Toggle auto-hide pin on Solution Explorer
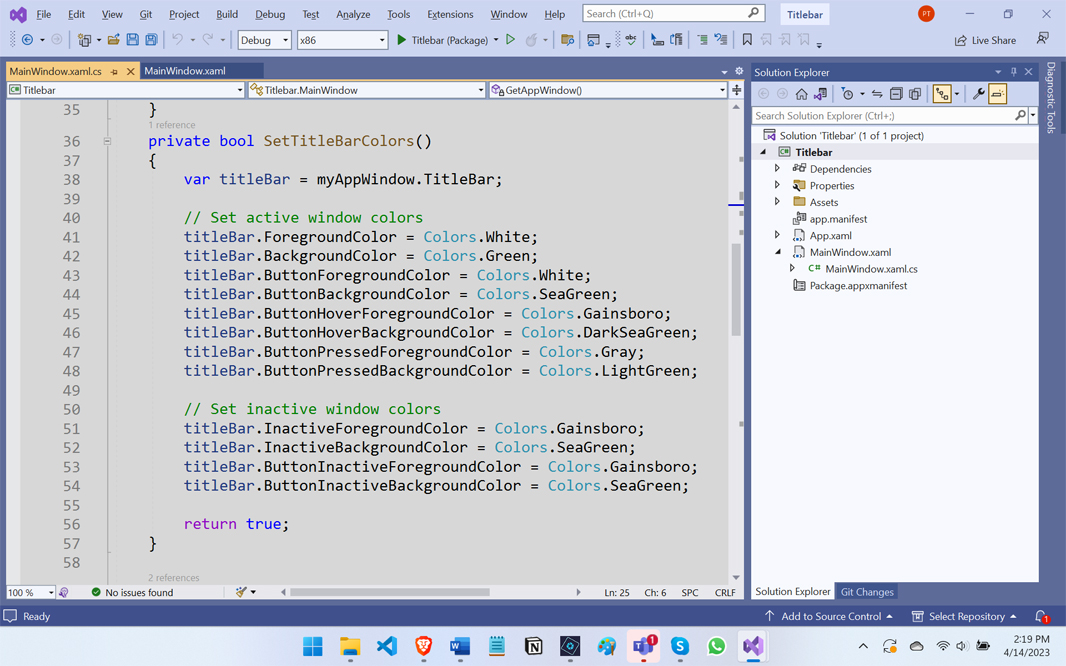 pyautogui.click(x=1013, y=72)
